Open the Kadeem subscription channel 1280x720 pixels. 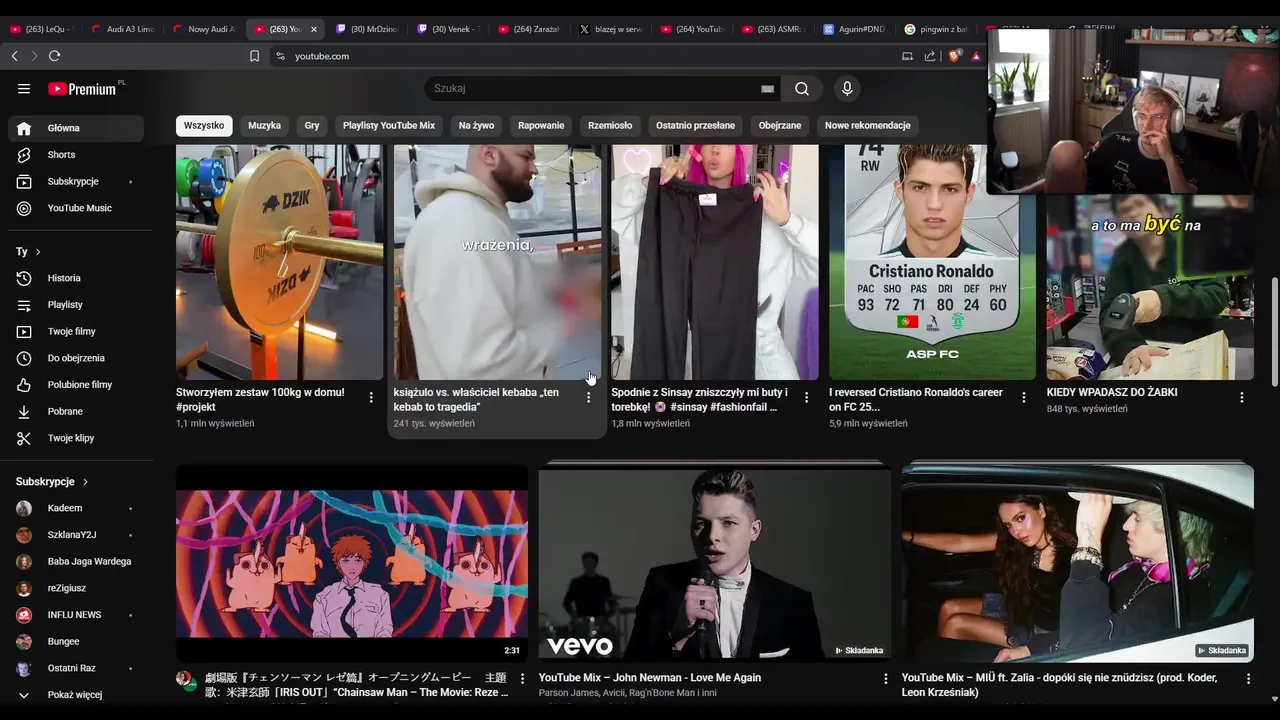click(x=76, y=509)
